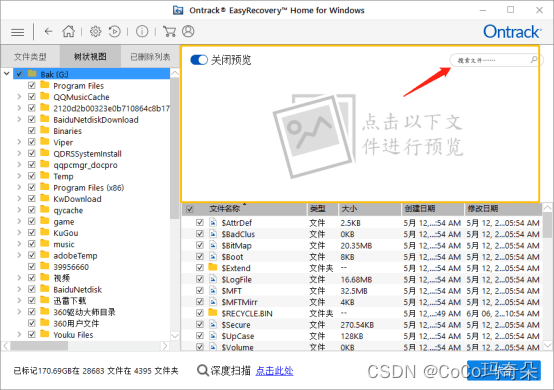Click the back arrow icon

pyautogui.click(x=48, y=32)
